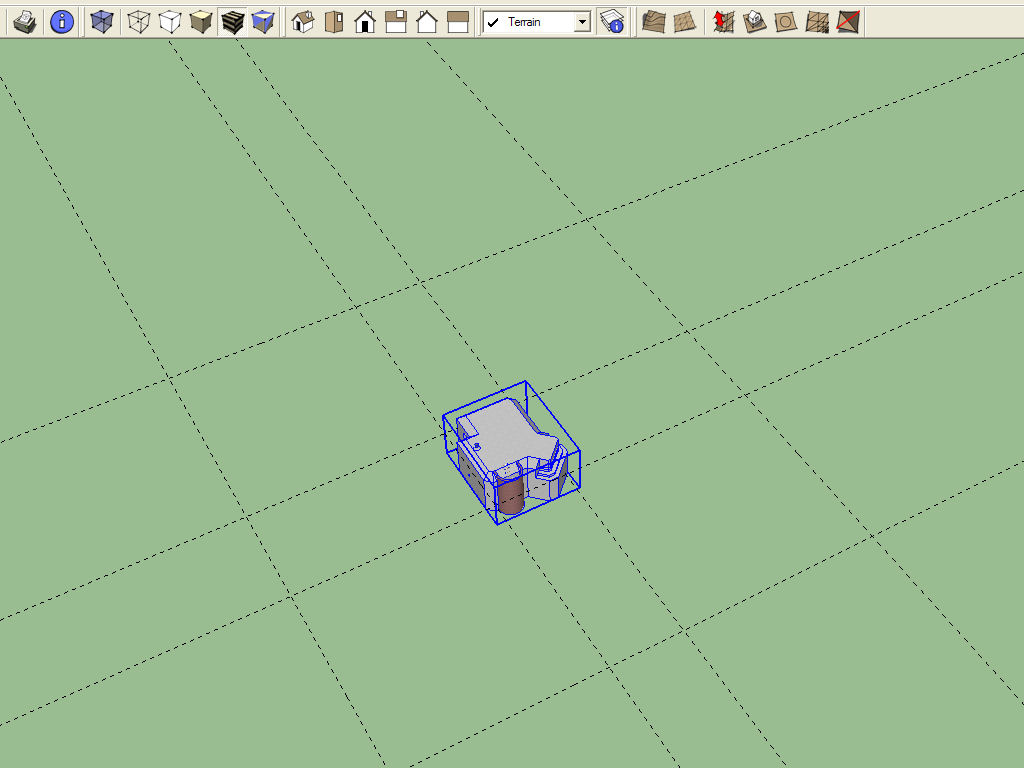Switch to Iso view
The image size is (1024, 768).
click(x=302, y=22)
